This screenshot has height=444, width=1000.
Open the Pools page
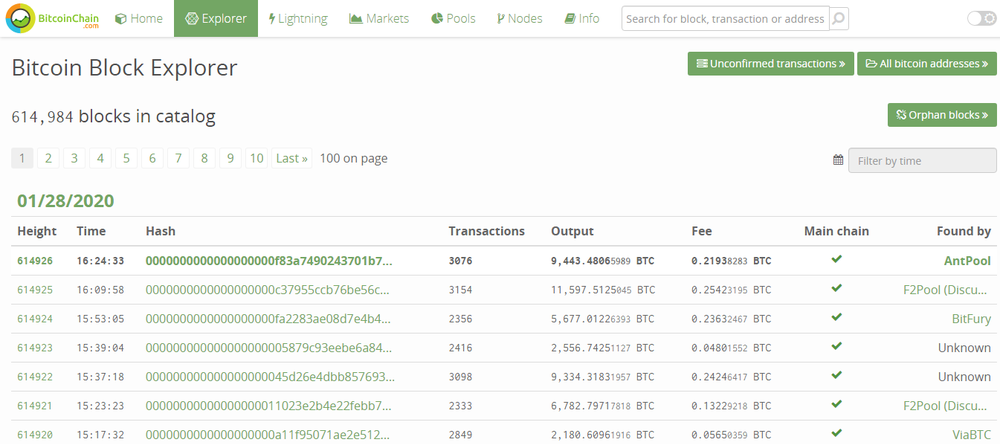453,18
